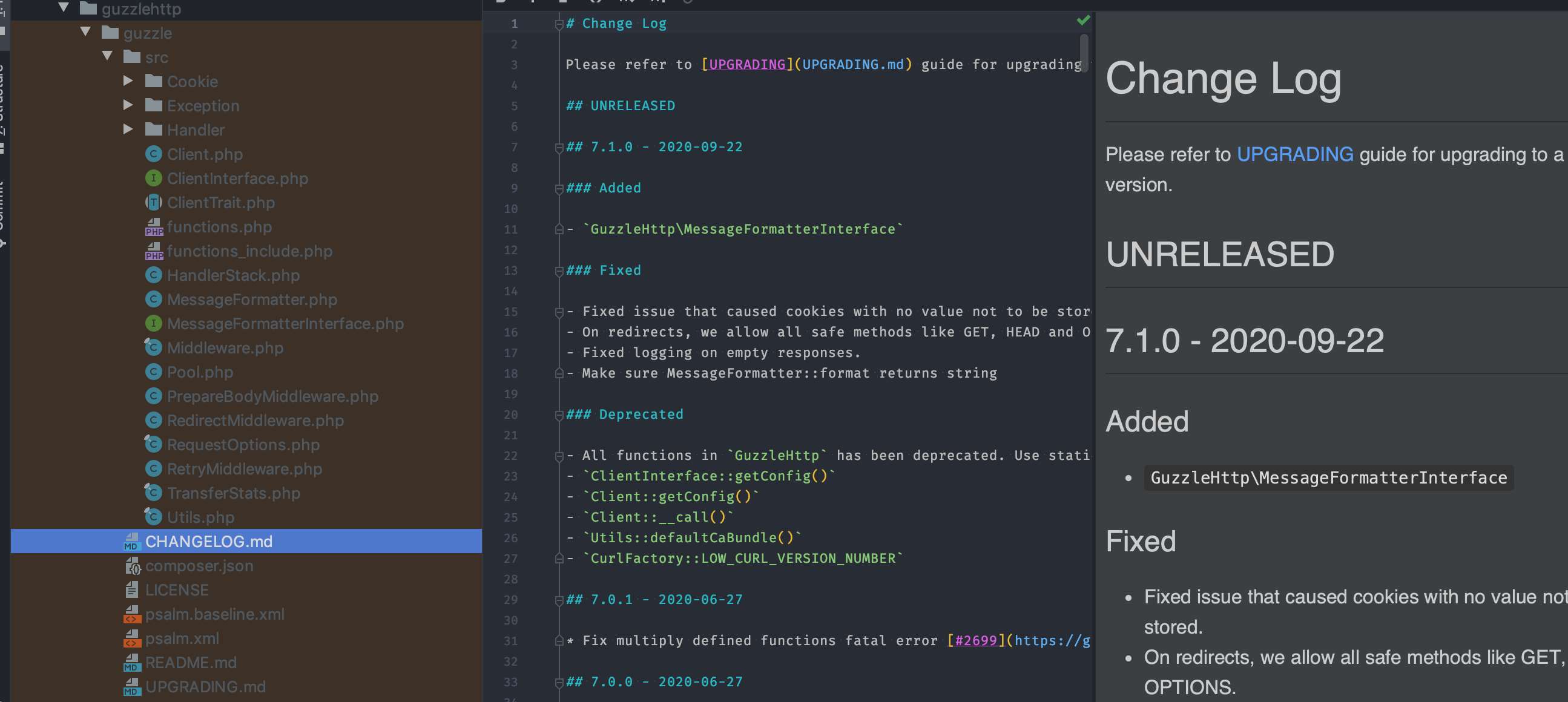Fold the Deprecated section at line 20
The width and height of the screenshot is (1568, 702).
click(558, 415)
